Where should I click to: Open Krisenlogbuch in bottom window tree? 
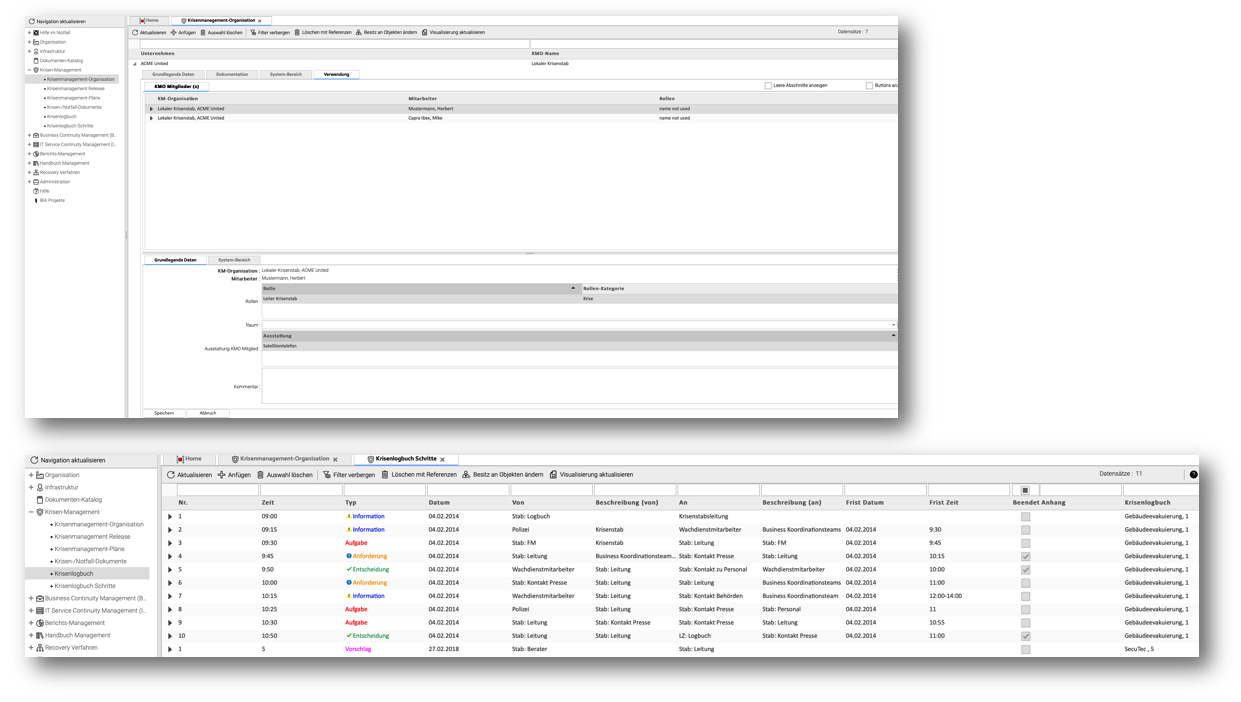point(74,574)
